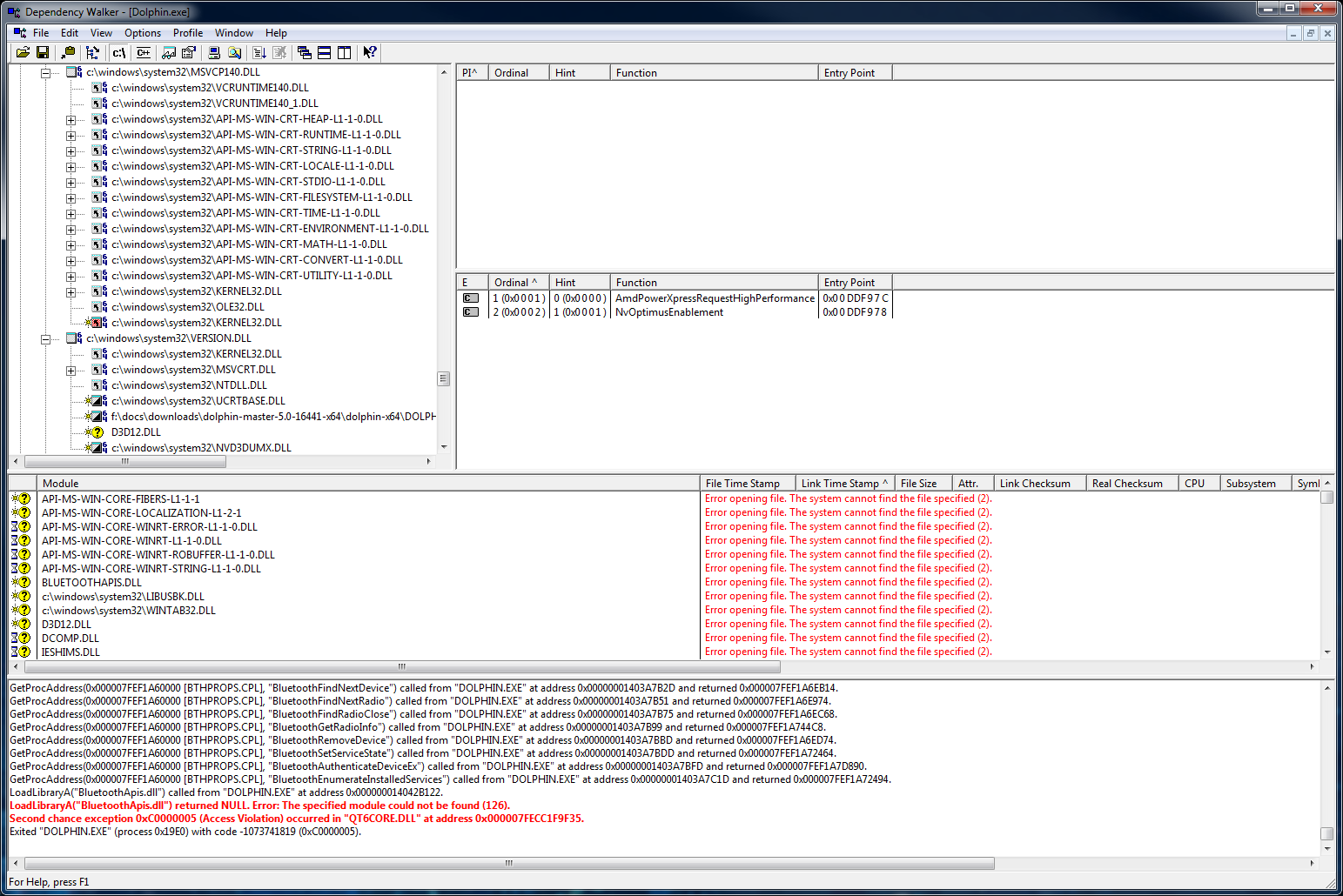
Task: Open the module Properties toolbar icon
Action: [189, 52]
